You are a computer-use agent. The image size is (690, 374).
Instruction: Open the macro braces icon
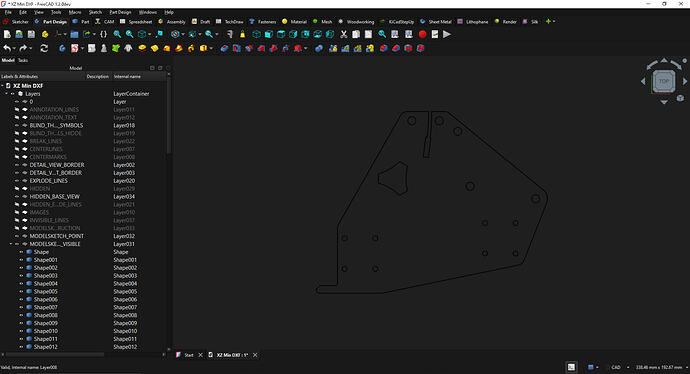[x=103, y=34]
